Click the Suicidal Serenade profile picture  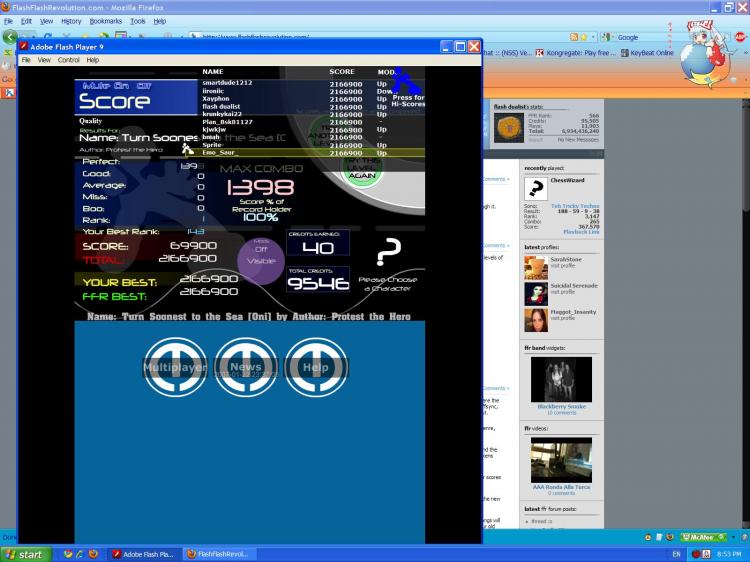536,294
